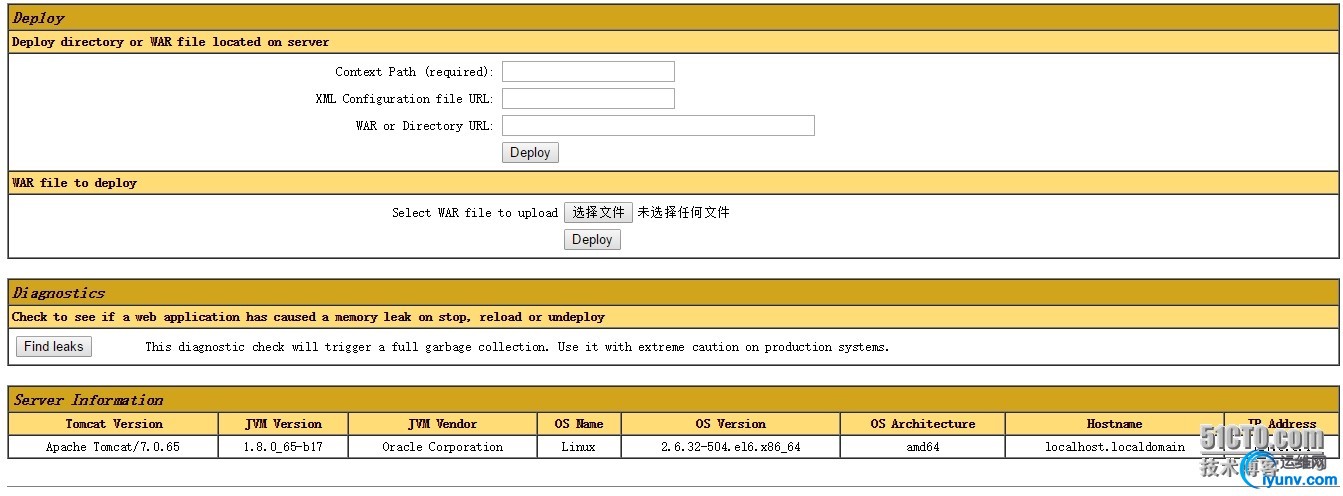Viewport: 1343px width, 496px height.
Task: Click the 'Select WAR file to upload' label
Action: tap(475, 213)
